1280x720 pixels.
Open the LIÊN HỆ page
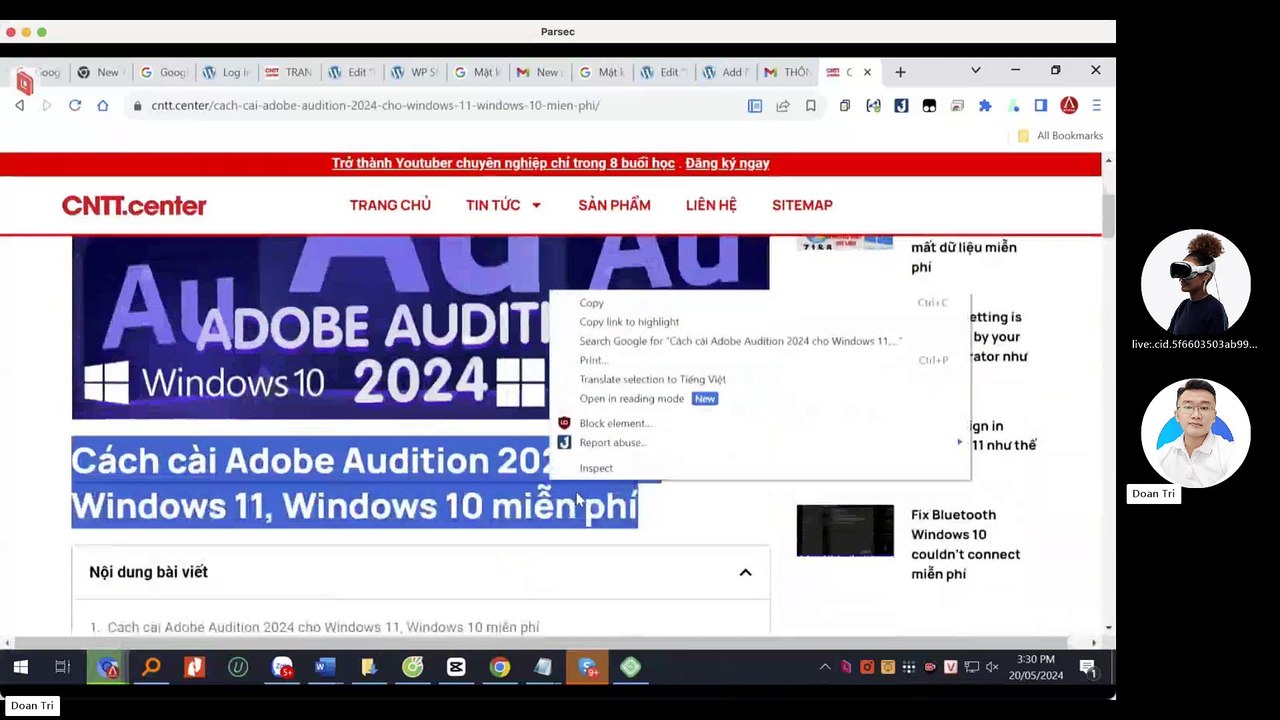pyautogui.click(x=711, y=205)
